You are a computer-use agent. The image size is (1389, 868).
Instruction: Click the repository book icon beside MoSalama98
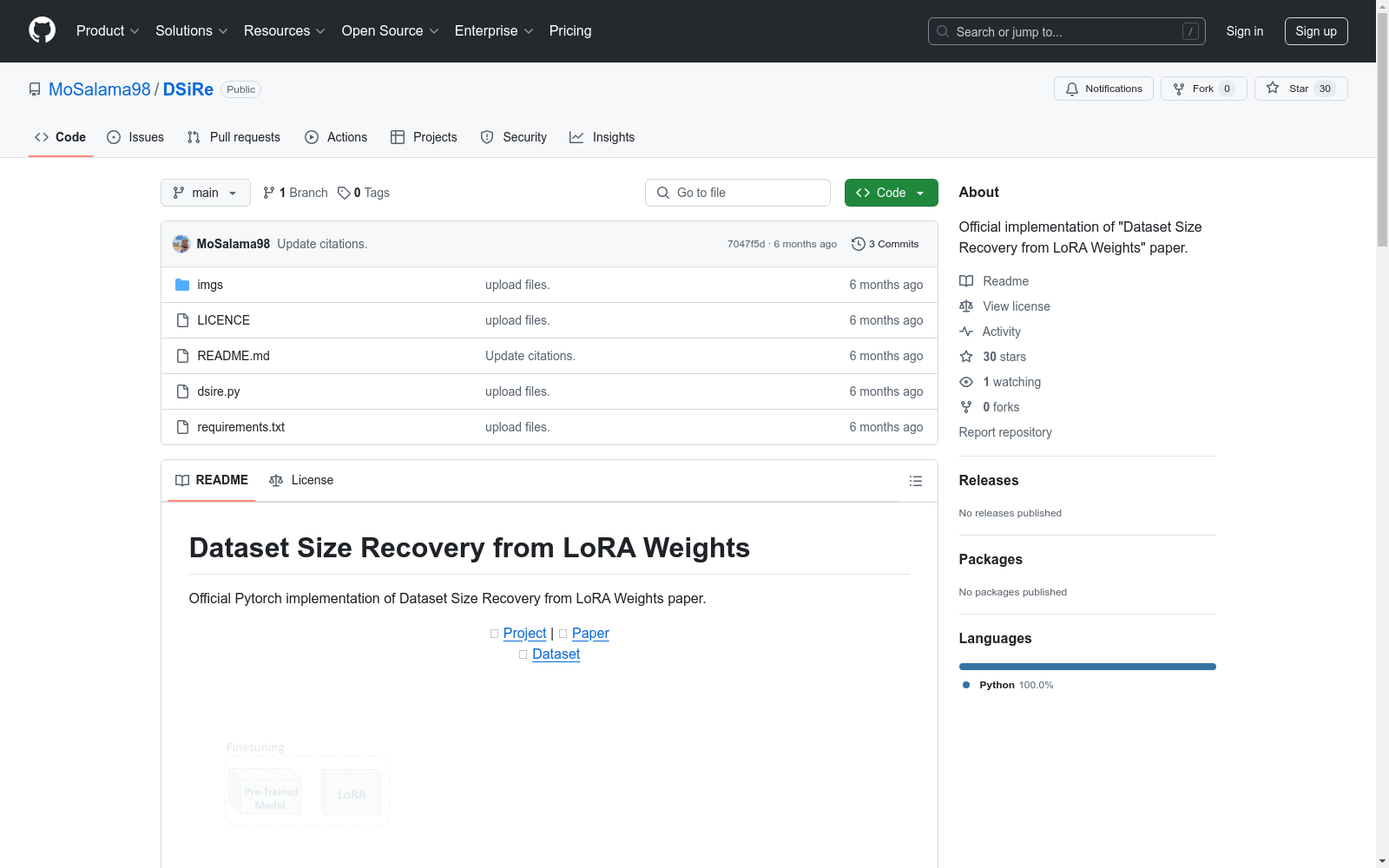tap(35, 89)
